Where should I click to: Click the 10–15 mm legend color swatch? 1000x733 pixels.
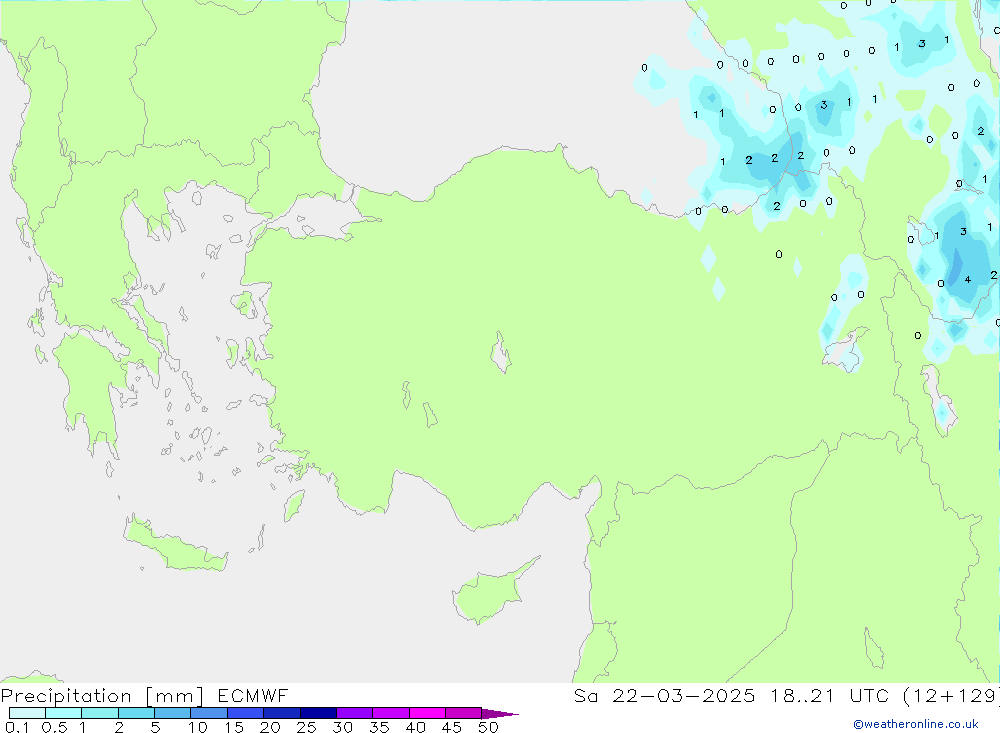[209, 713]
